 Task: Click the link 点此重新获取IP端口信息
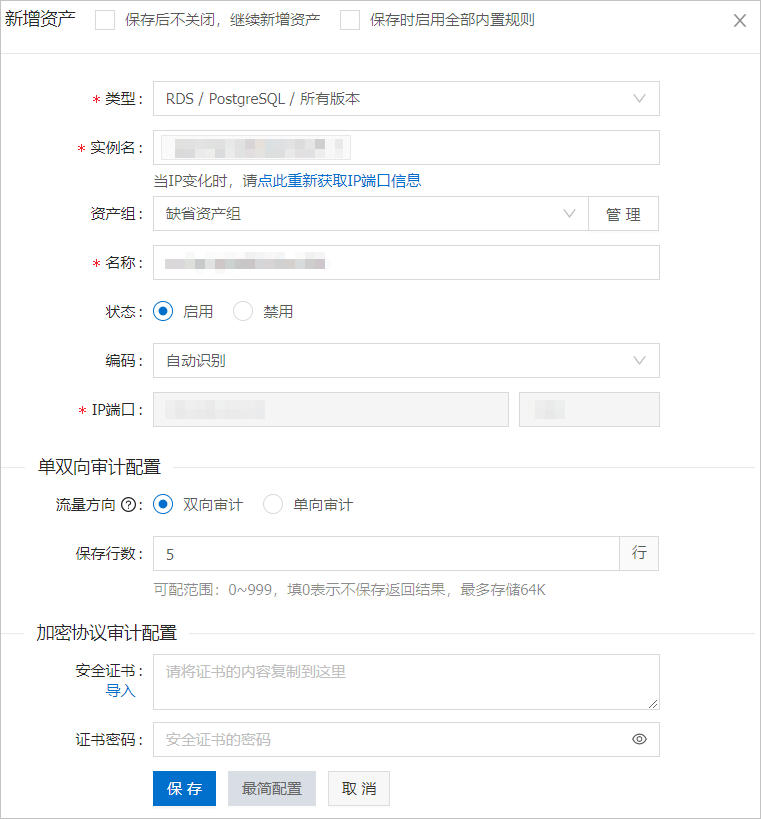(x=339, y=181)
